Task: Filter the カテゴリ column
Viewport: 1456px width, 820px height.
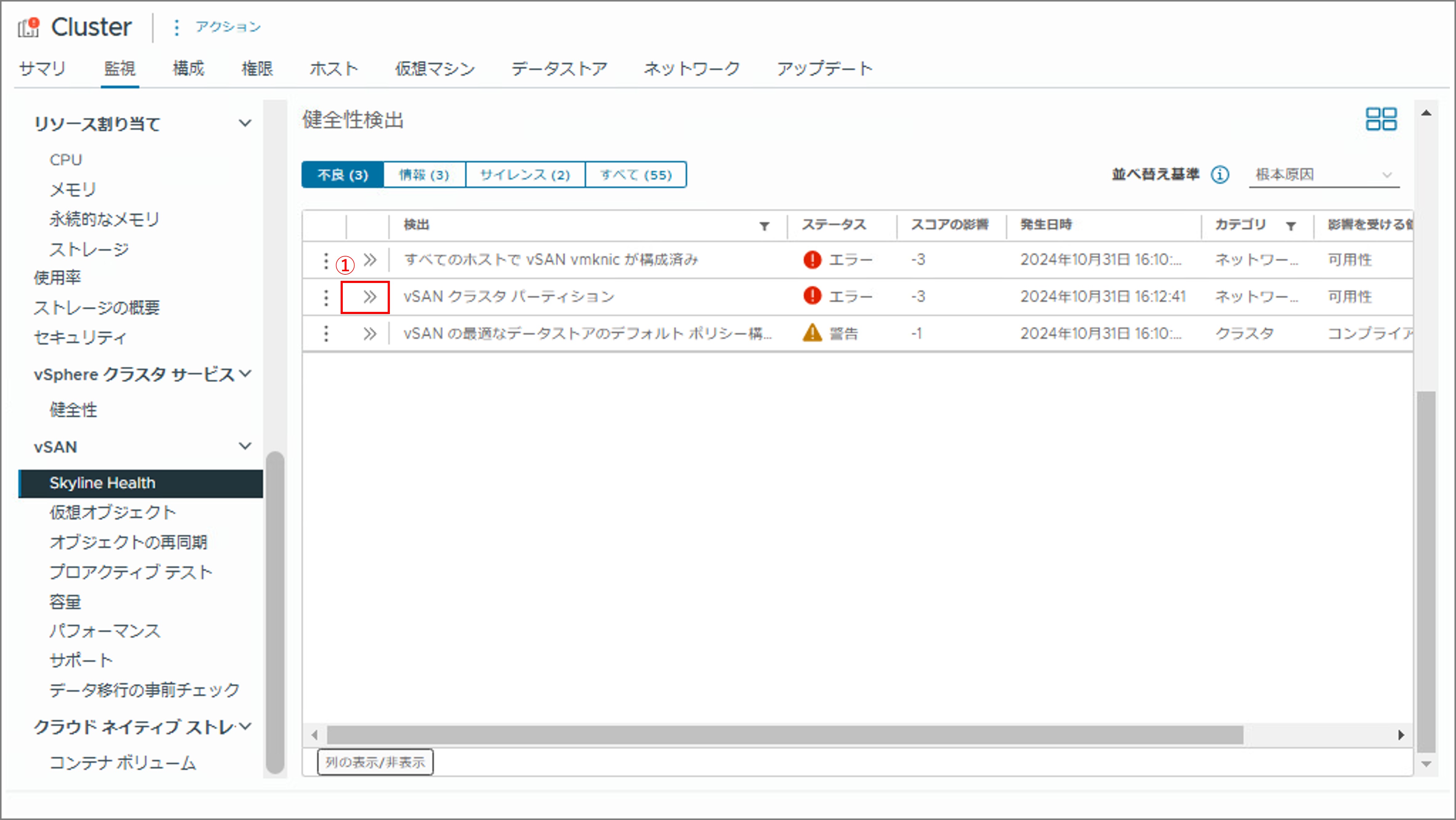Action: click(x=1291, y=226)
